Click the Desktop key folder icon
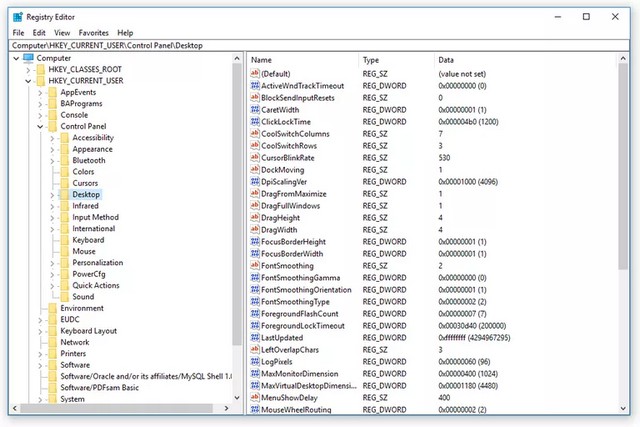The width and height of the screenshot is (640, 427). [x=64, y=195]
